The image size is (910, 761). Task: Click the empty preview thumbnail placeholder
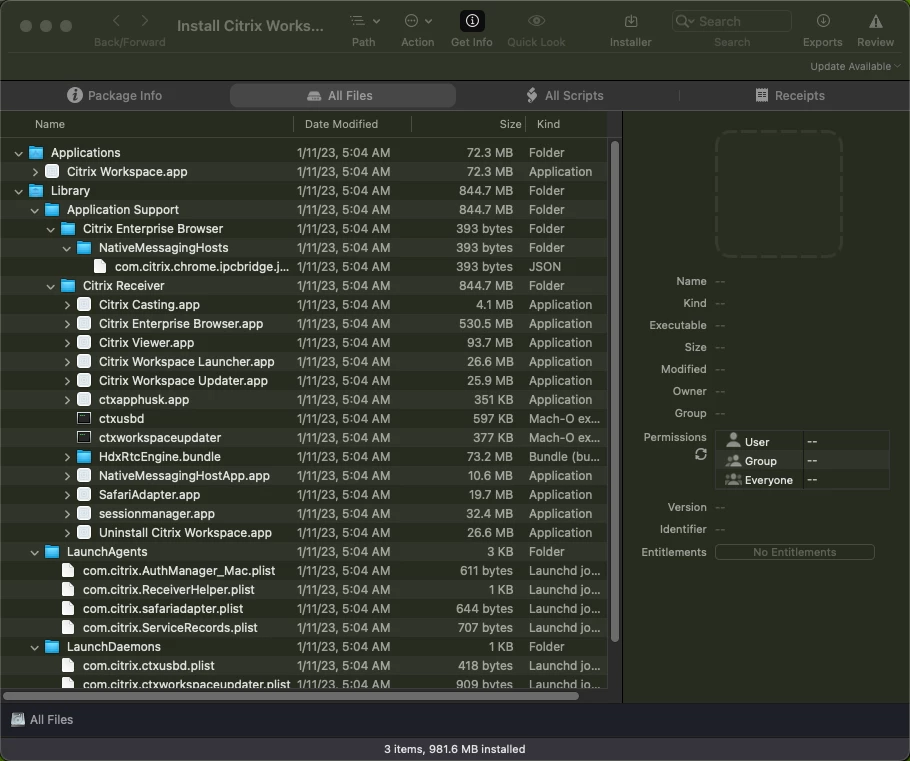pos(779,193)
